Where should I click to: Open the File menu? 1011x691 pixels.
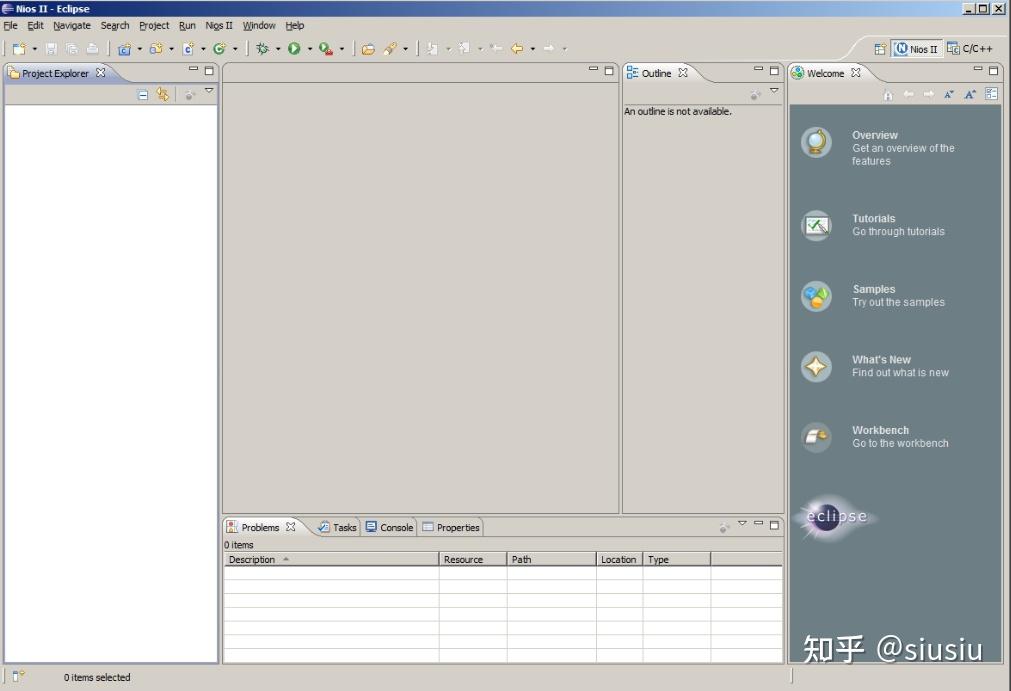click(10, 26)
